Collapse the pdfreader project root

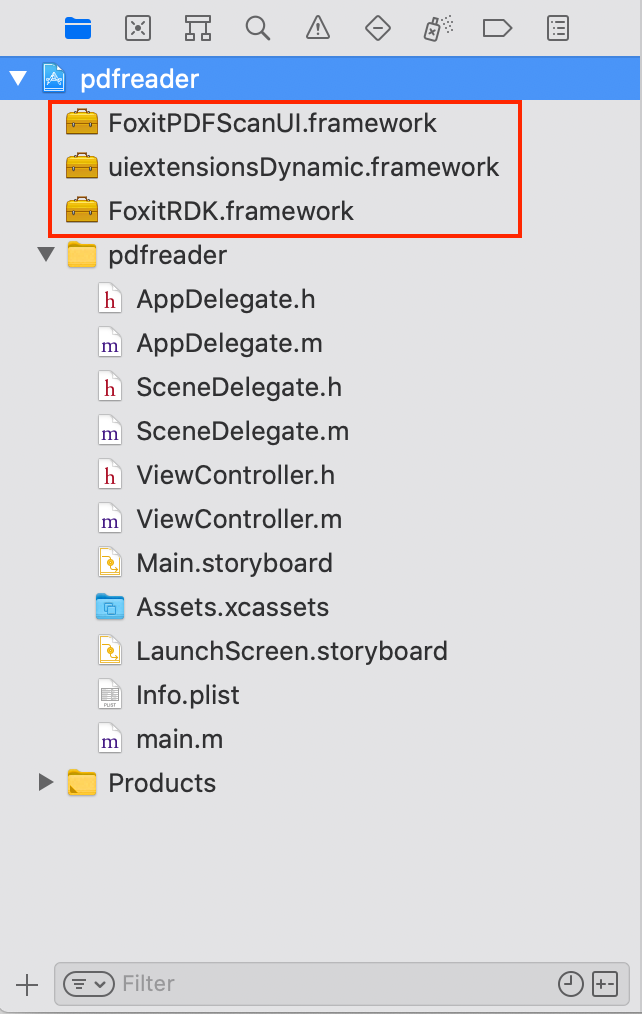[18, 79]
